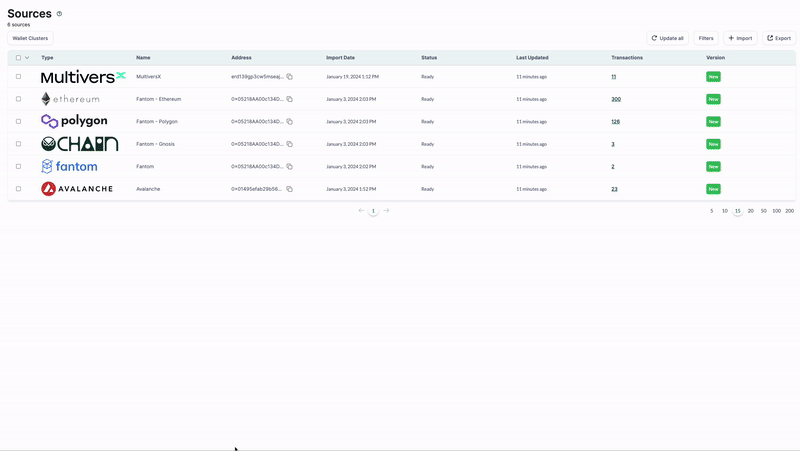Copy the Avalanche address
This screenshot has height=451, width=800.
[x=289, y=189]
